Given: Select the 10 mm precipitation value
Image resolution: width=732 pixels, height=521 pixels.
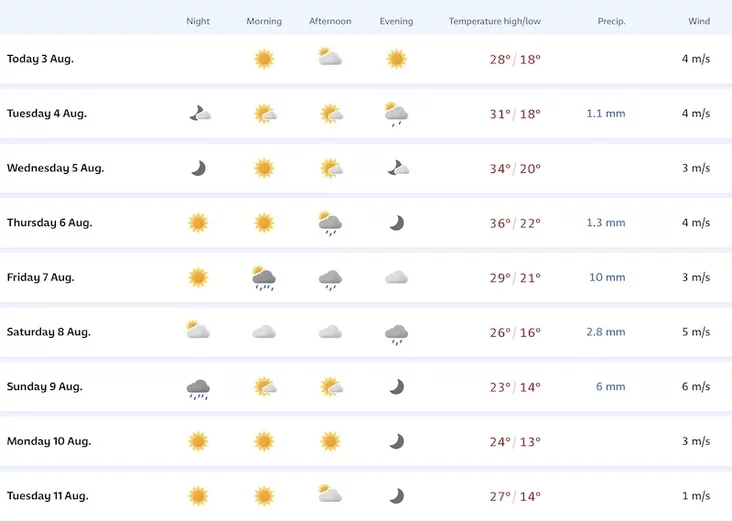Looking at the screenshot, I should pos(607,277).
